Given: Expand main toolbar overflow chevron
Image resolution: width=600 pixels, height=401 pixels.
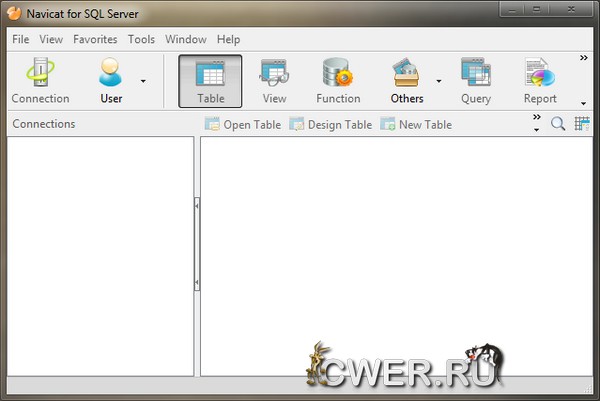Looking at the screenshot, I should (x=583, y=58).
